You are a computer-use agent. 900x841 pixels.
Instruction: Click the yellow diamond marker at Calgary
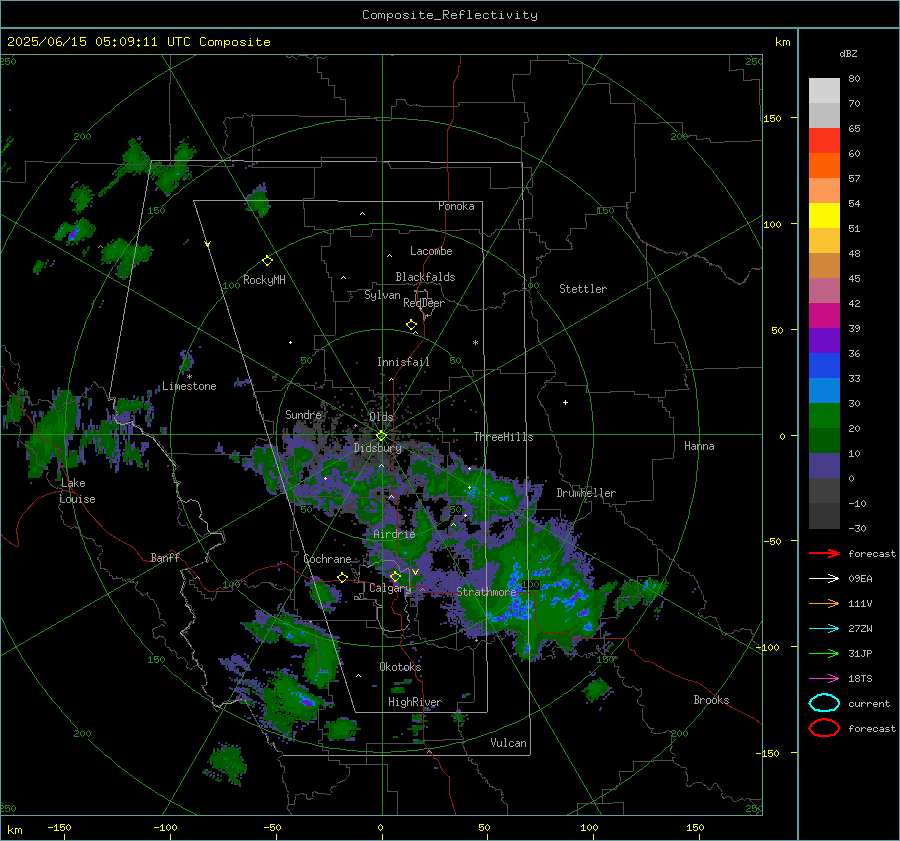[395, 576]
